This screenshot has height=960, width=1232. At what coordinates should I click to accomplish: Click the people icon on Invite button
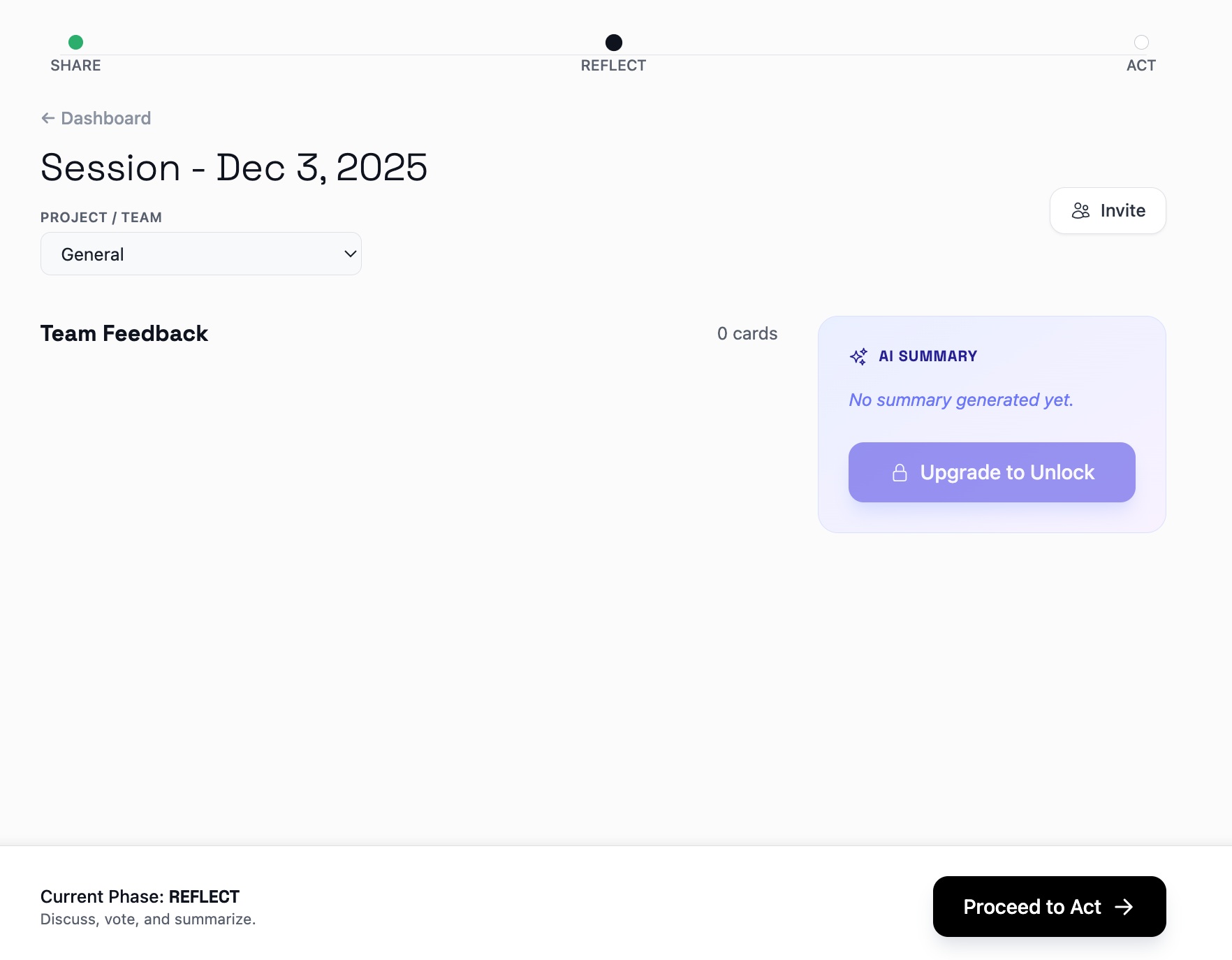[x=1080, y=211]
